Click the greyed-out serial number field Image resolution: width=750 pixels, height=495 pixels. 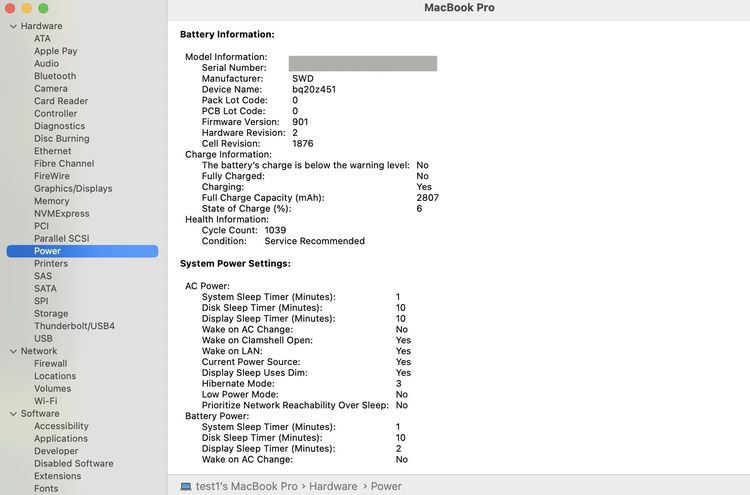point(363,64)
